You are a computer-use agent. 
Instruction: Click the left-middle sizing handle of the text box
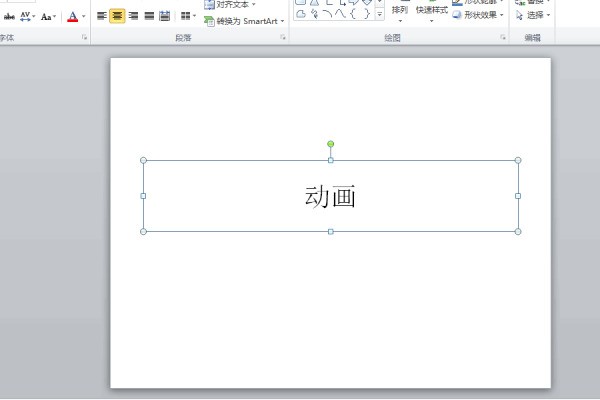tap(143, 196)
